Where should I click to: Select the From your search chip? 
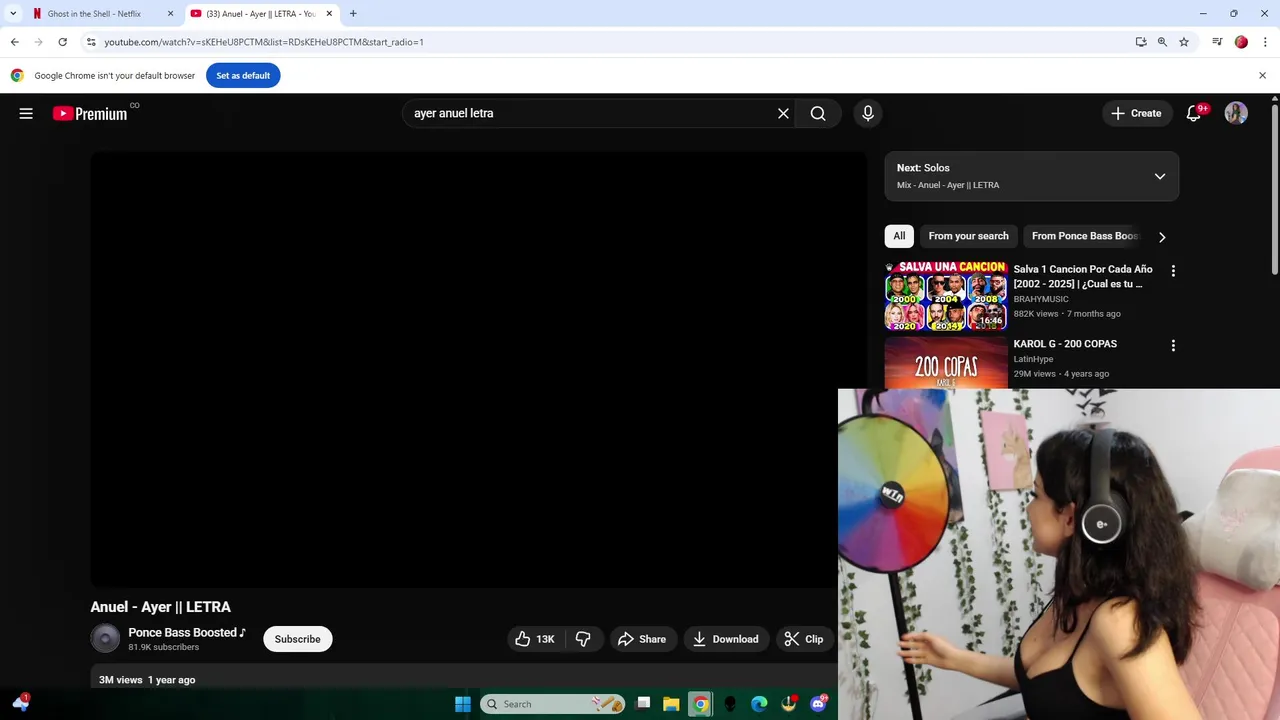(968, 236)
